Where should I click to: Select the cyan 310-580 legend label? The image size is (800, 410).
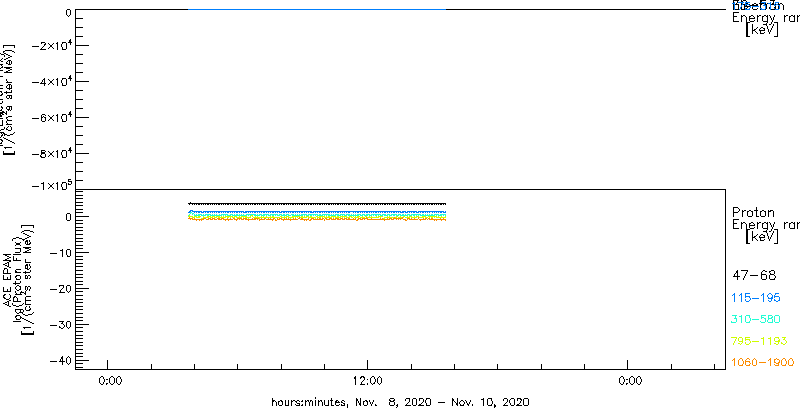[x=756, y=320]
